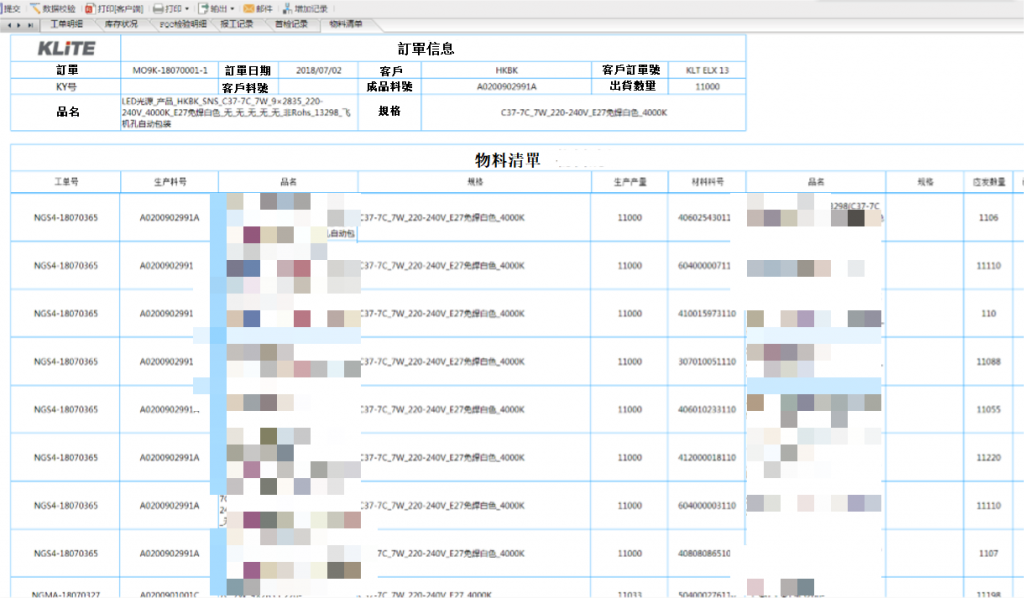
Task: Switch to the 工单明细 tab
Action: coord(67,24)
